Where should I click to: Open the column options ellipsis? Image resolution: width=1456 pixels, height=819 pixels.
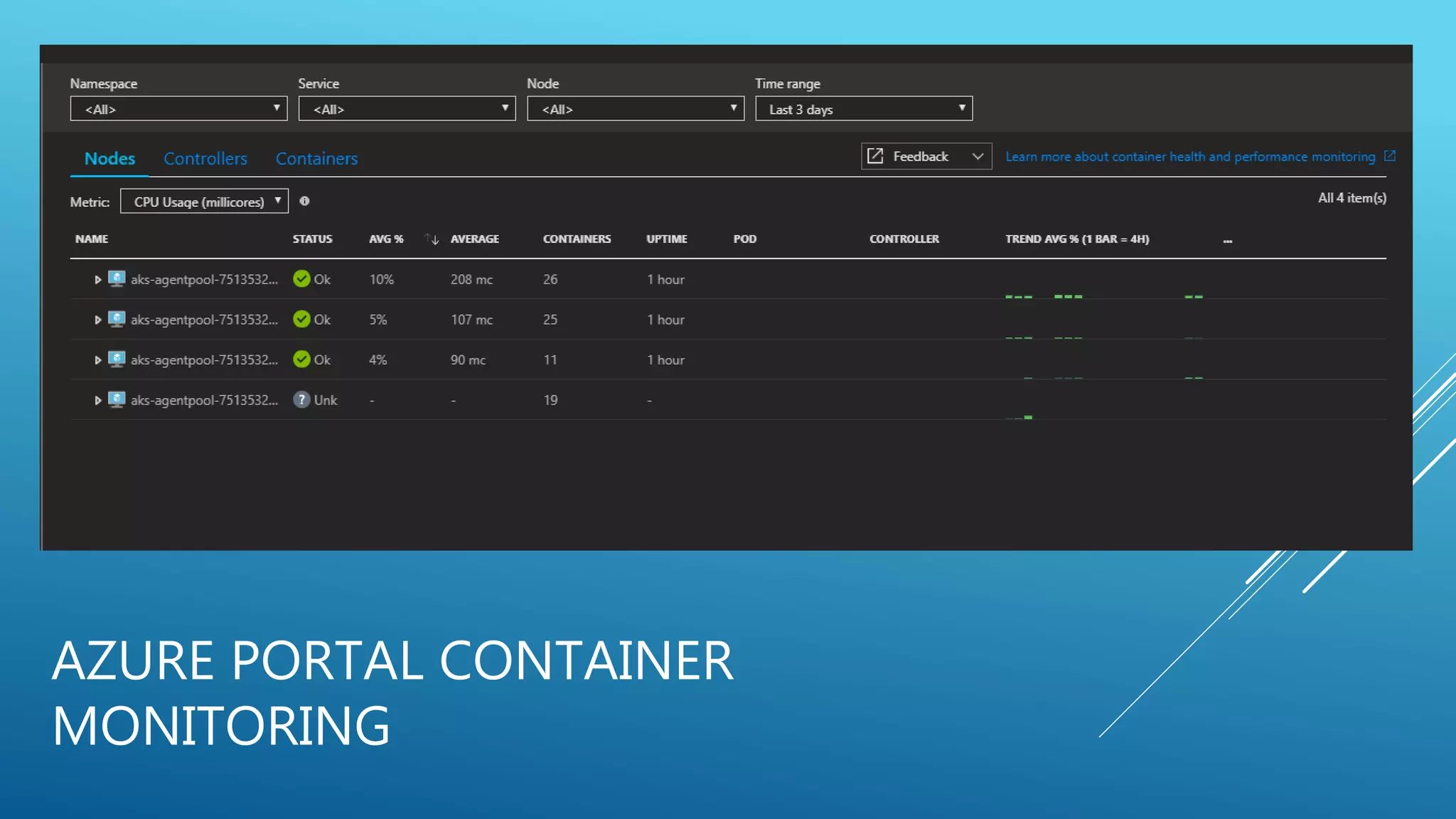[x=1228, y=241]
